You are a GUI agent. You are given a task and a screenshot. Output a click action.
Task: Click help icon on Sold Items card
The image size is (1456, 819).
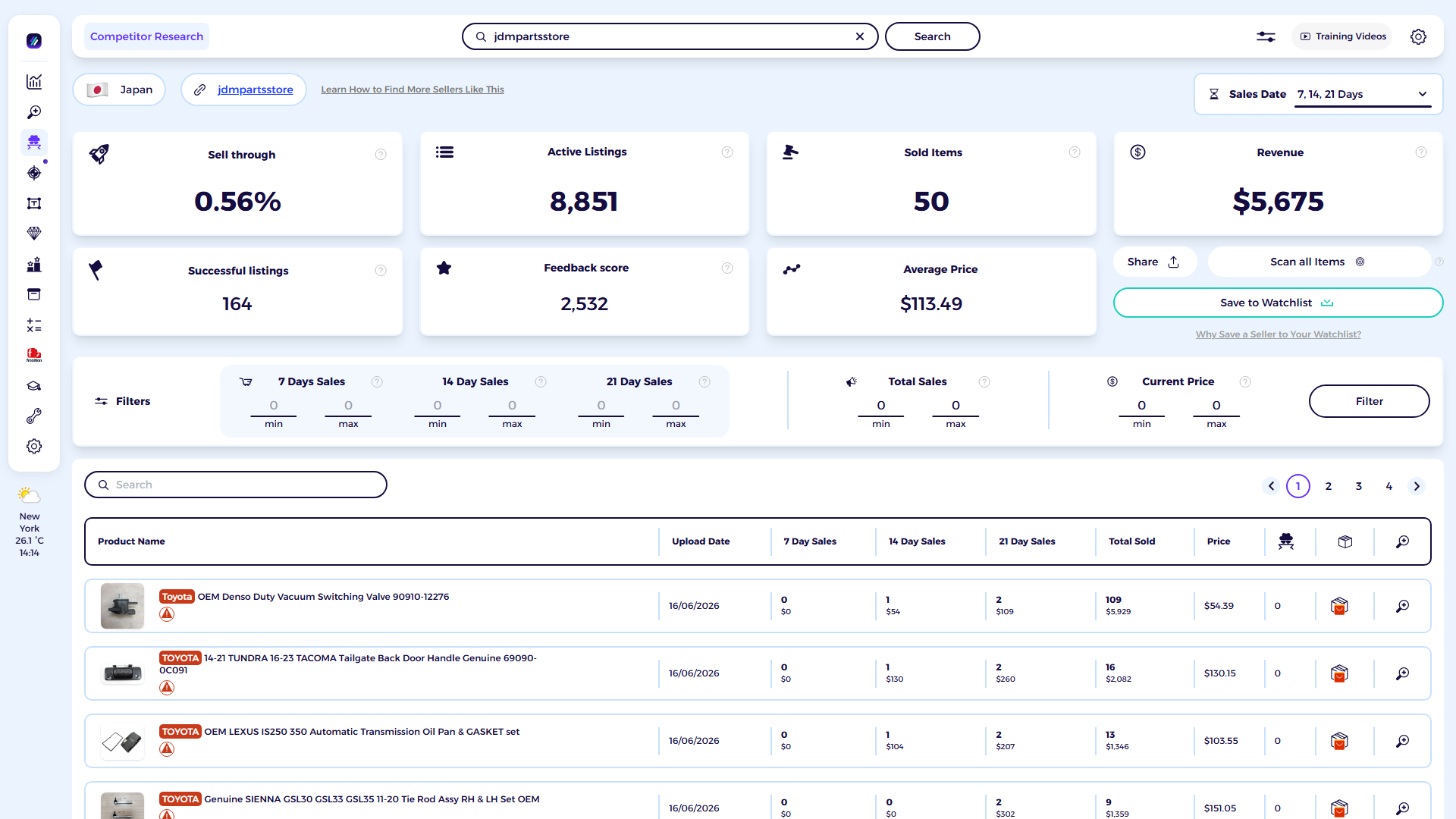(1075, 152)
